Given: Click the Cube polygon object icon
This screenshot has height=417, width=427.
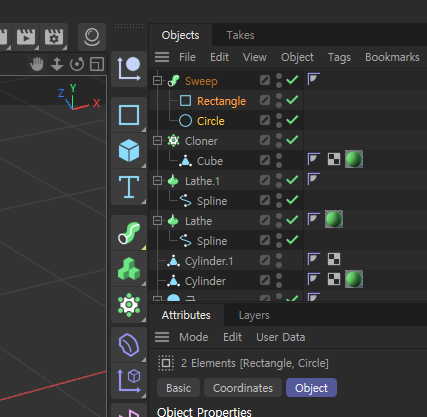Looking at the screenshot, I should coord(185,161).
